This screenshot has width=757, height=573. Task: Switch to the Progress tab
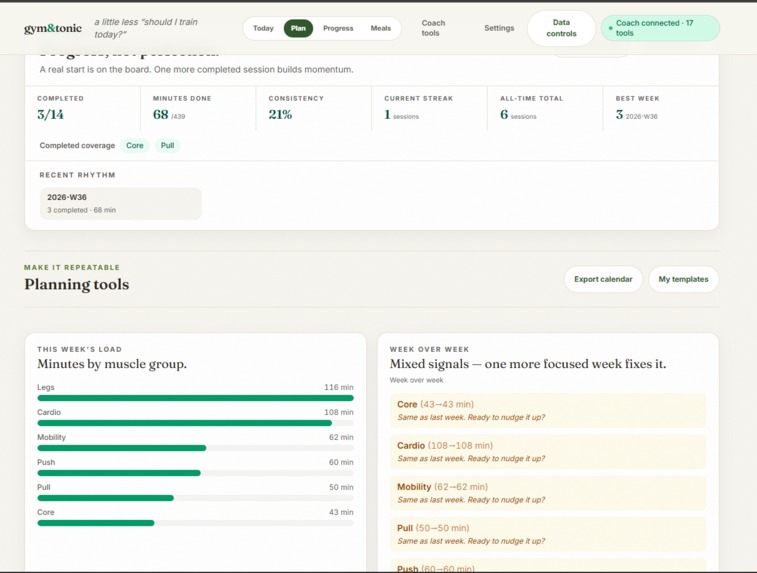338,28
